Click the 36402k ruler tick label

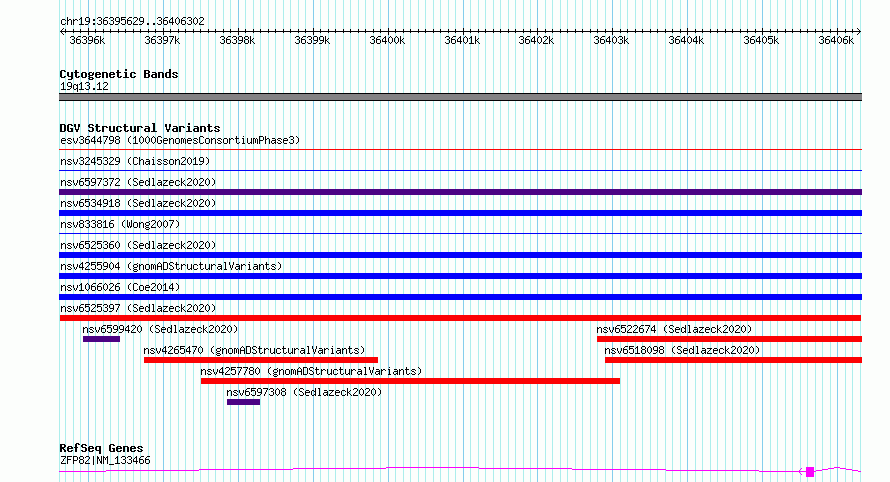point(536,40)
